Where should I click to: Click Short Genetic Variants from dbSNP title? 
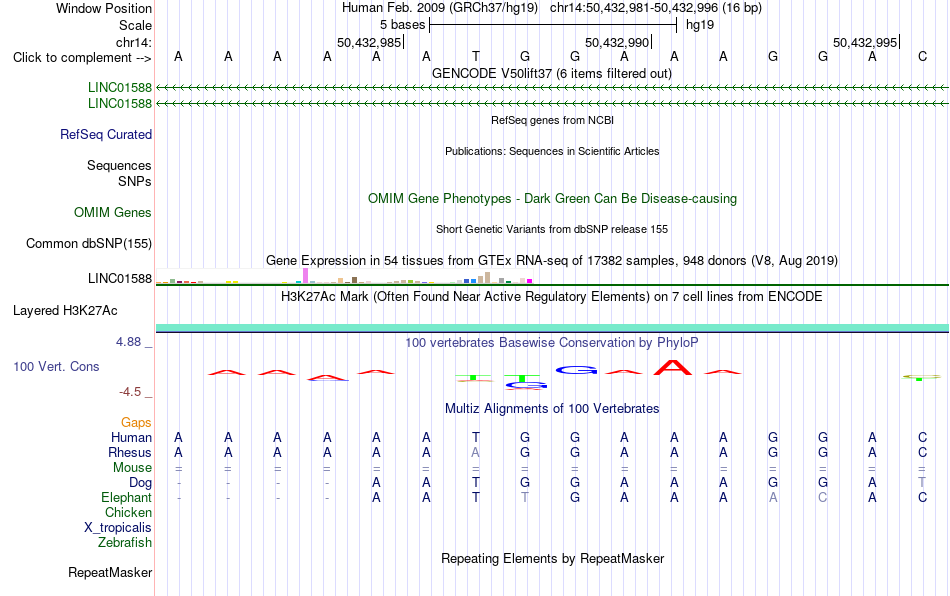[552, 229]
